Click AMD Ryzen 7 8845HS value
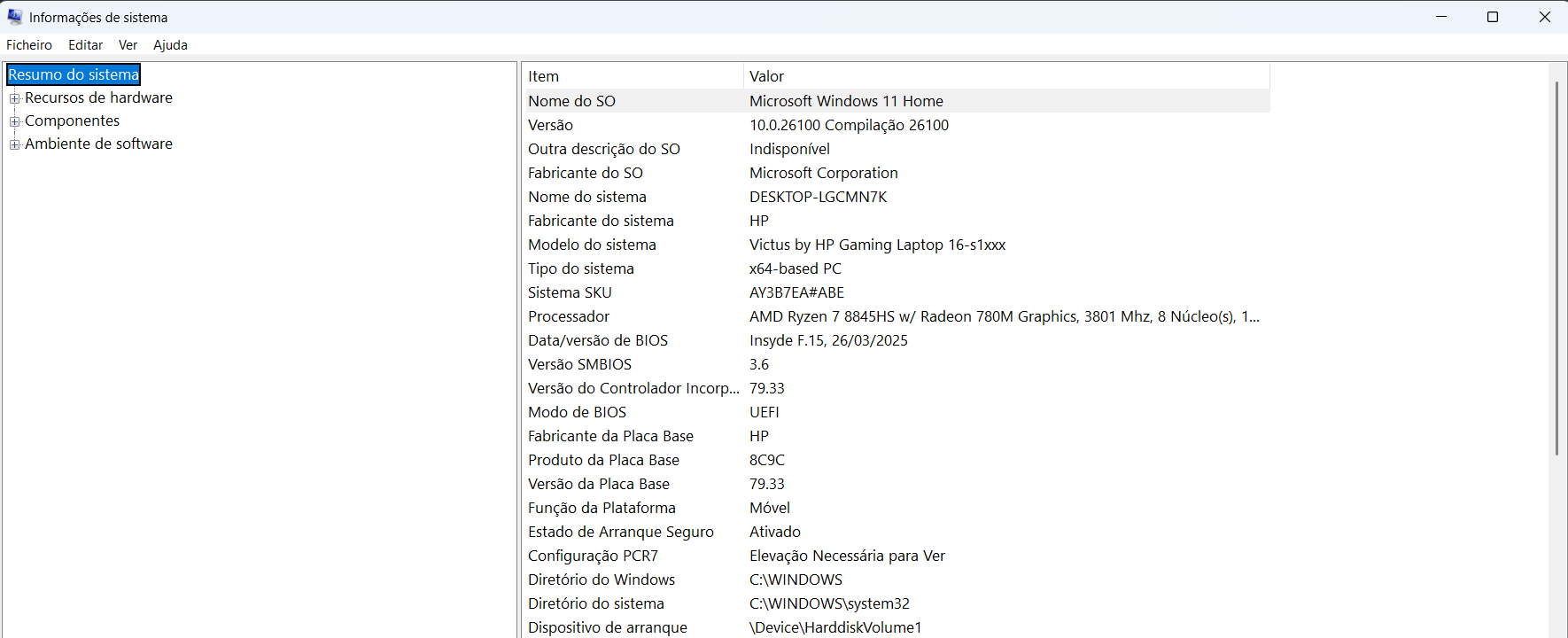Viewport: 1568px width, 638px height. tap(1005, 316)
